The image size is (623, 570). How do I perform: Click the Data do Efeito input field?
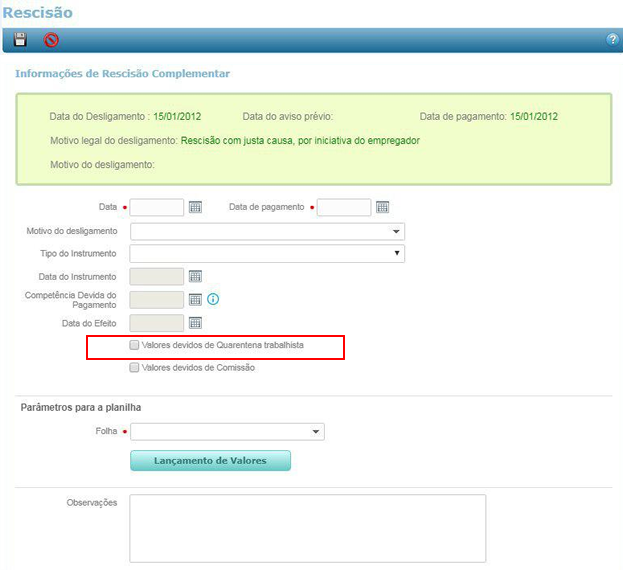tap(157, 323)
